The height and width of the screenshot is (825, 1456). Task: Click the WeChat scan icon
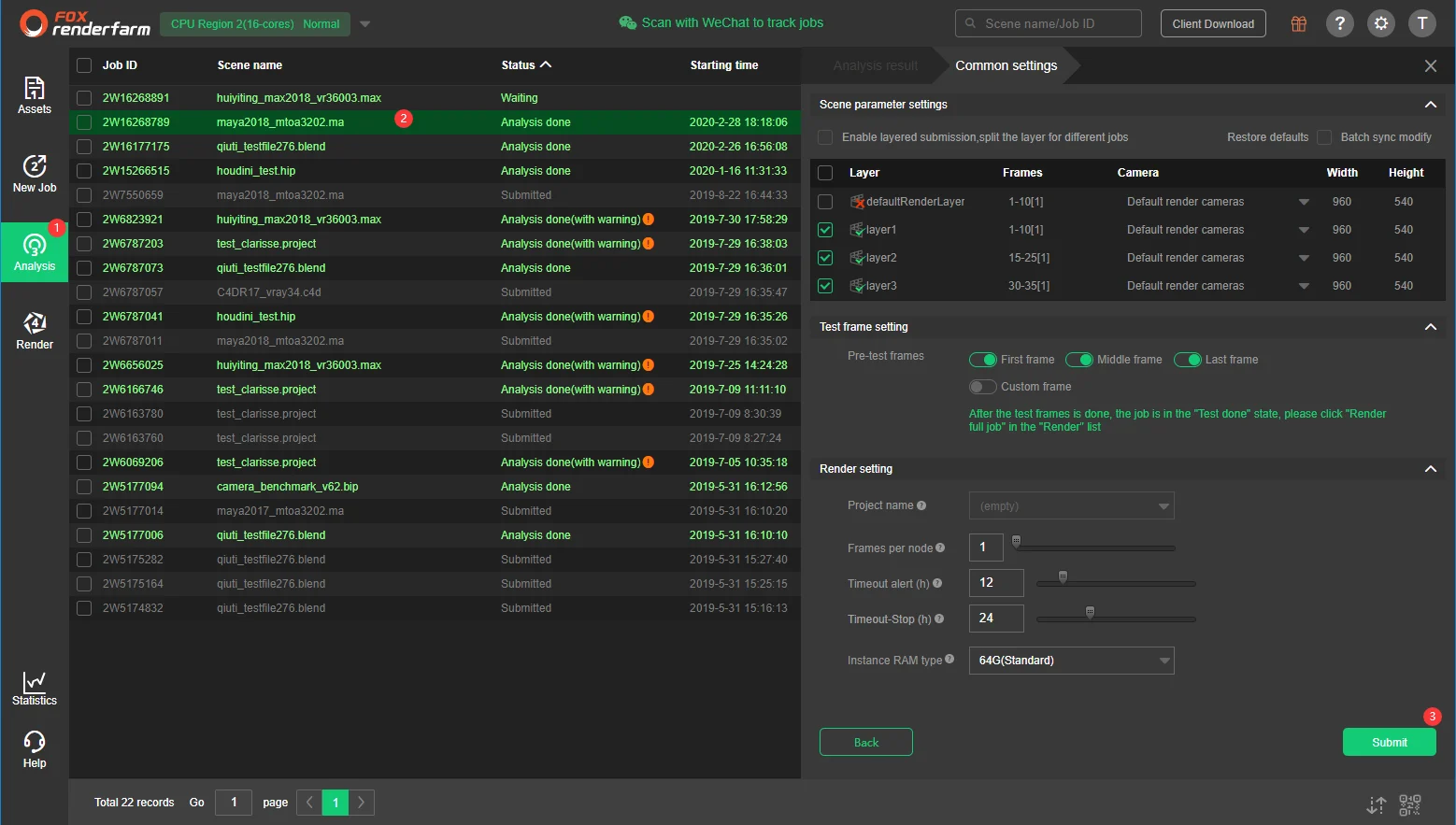627,22
